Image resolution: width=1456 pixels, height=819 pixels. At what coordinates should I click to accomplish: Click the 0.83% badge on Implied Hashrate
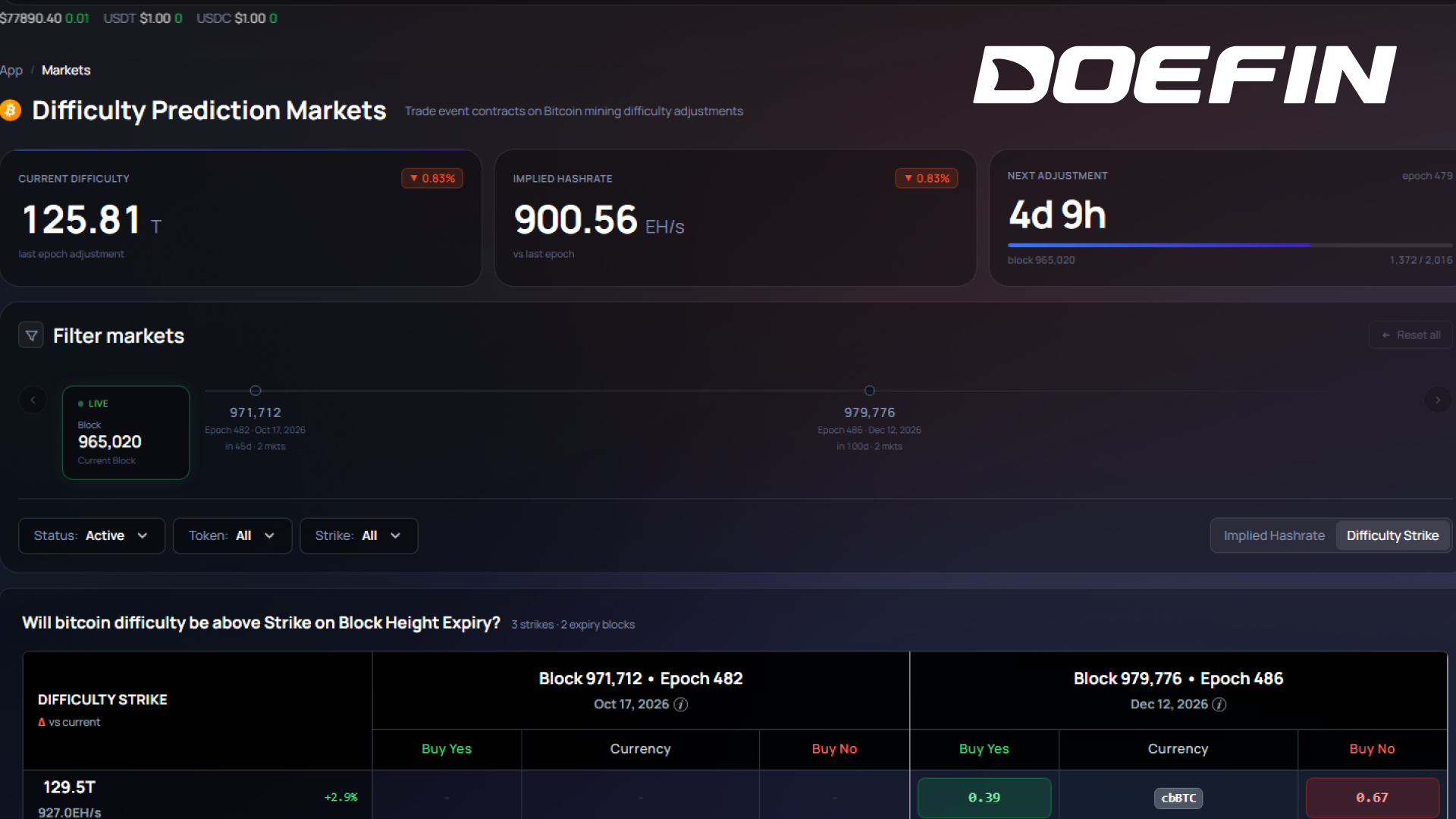[927, 178]
